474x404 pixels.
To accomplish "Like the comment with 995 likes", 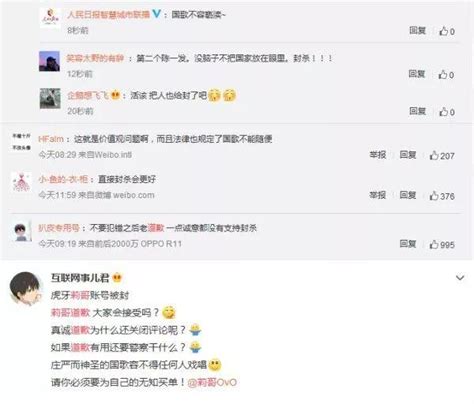I will 442,244.
